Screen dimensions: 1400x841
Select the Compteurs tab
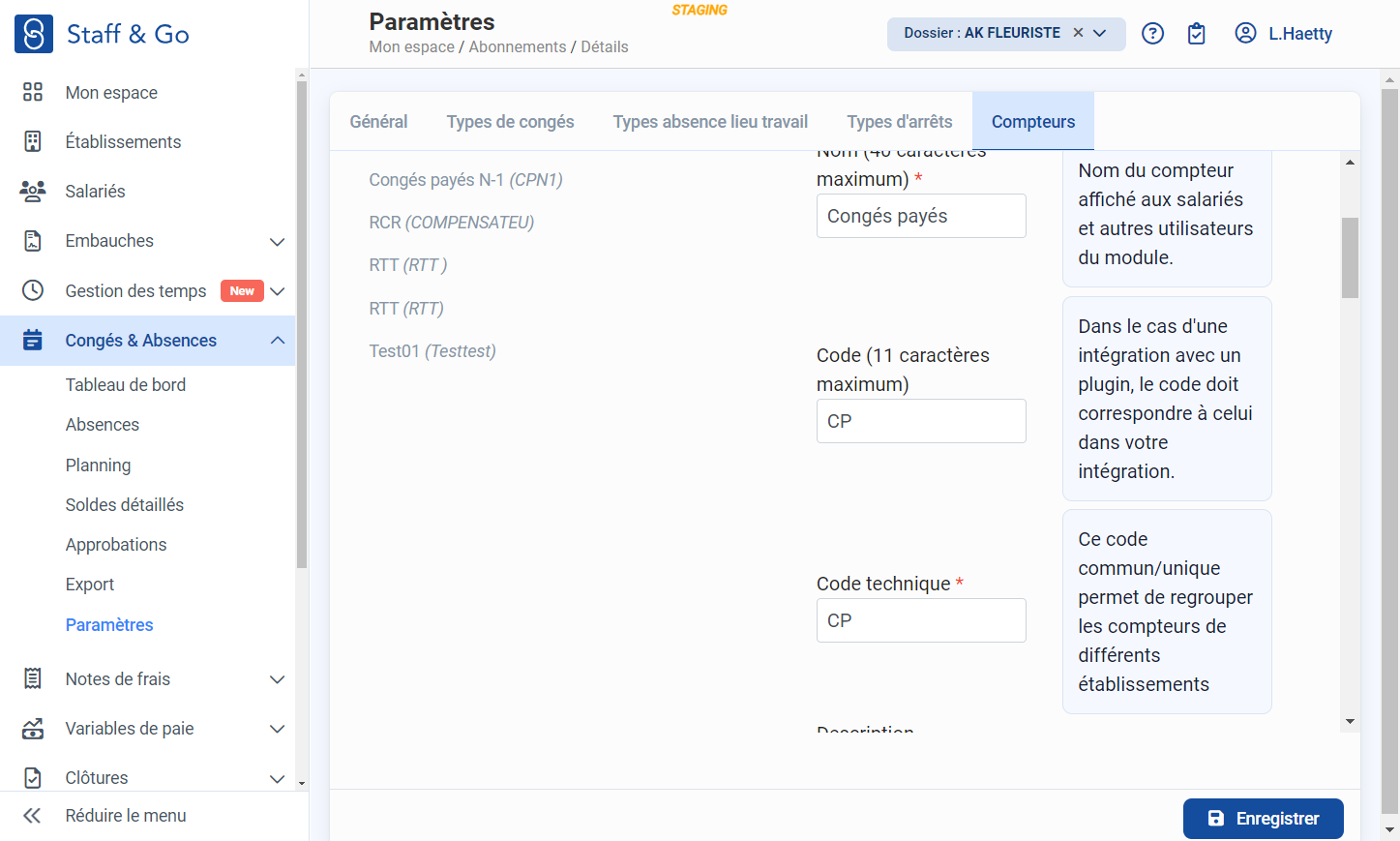click(x=1033, y=122)
